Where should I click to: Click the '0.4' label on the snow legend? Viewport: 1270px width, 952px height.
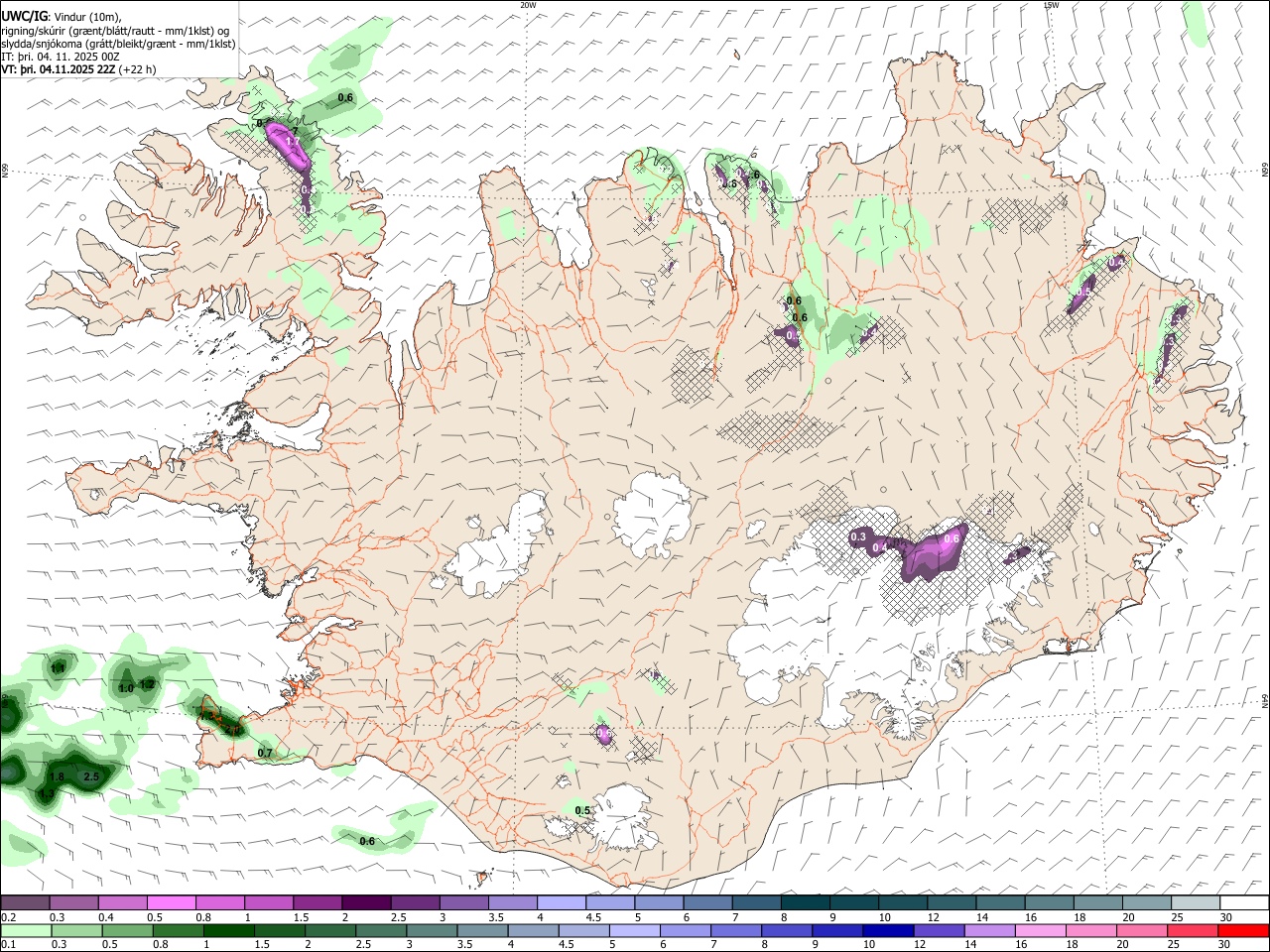[x=106, y=917]
